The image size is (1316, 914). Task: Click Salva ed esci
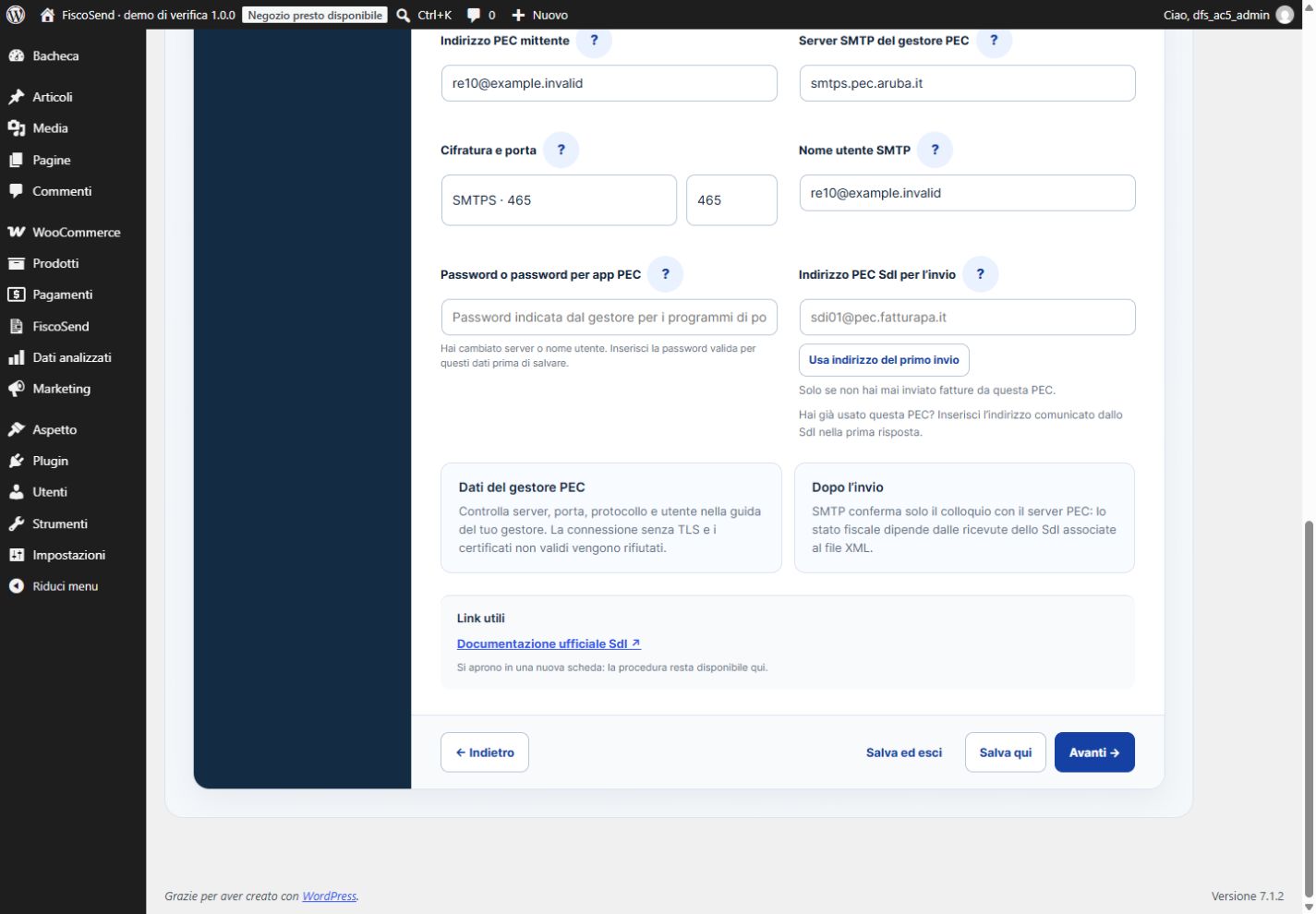pyautogui.click(x=904, y=752)
